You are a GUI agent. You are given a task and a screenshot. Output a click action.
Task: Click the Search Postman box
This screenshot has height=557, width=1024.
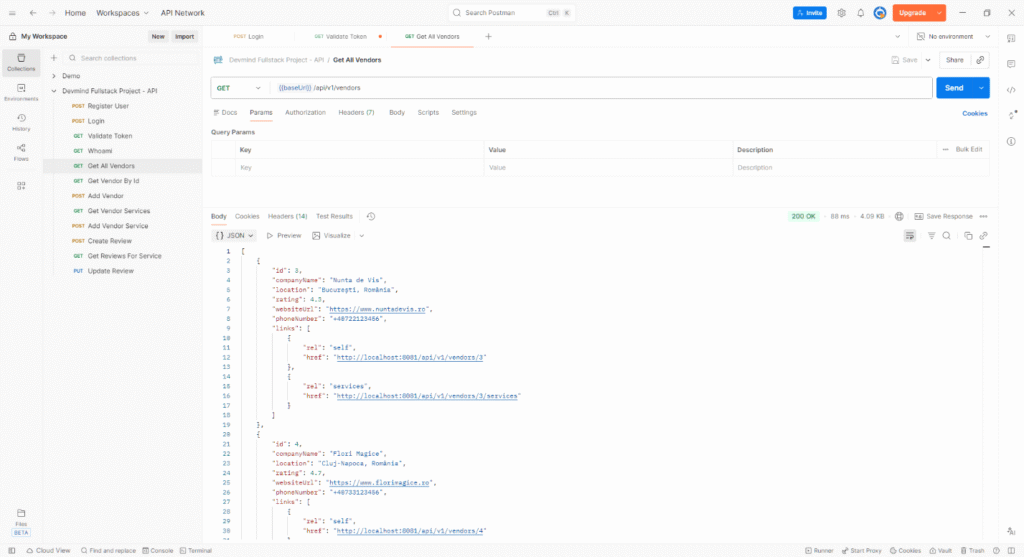click(x=511, y=13)
